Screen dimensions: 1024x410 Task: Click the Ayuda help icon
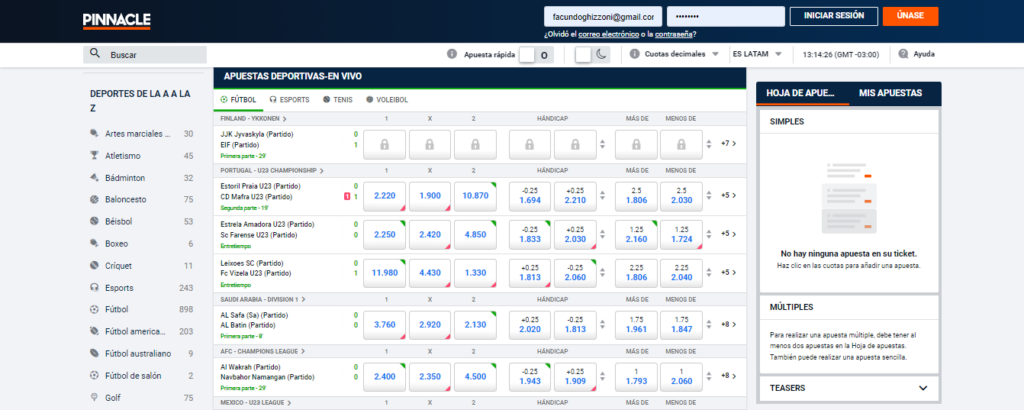903,54
